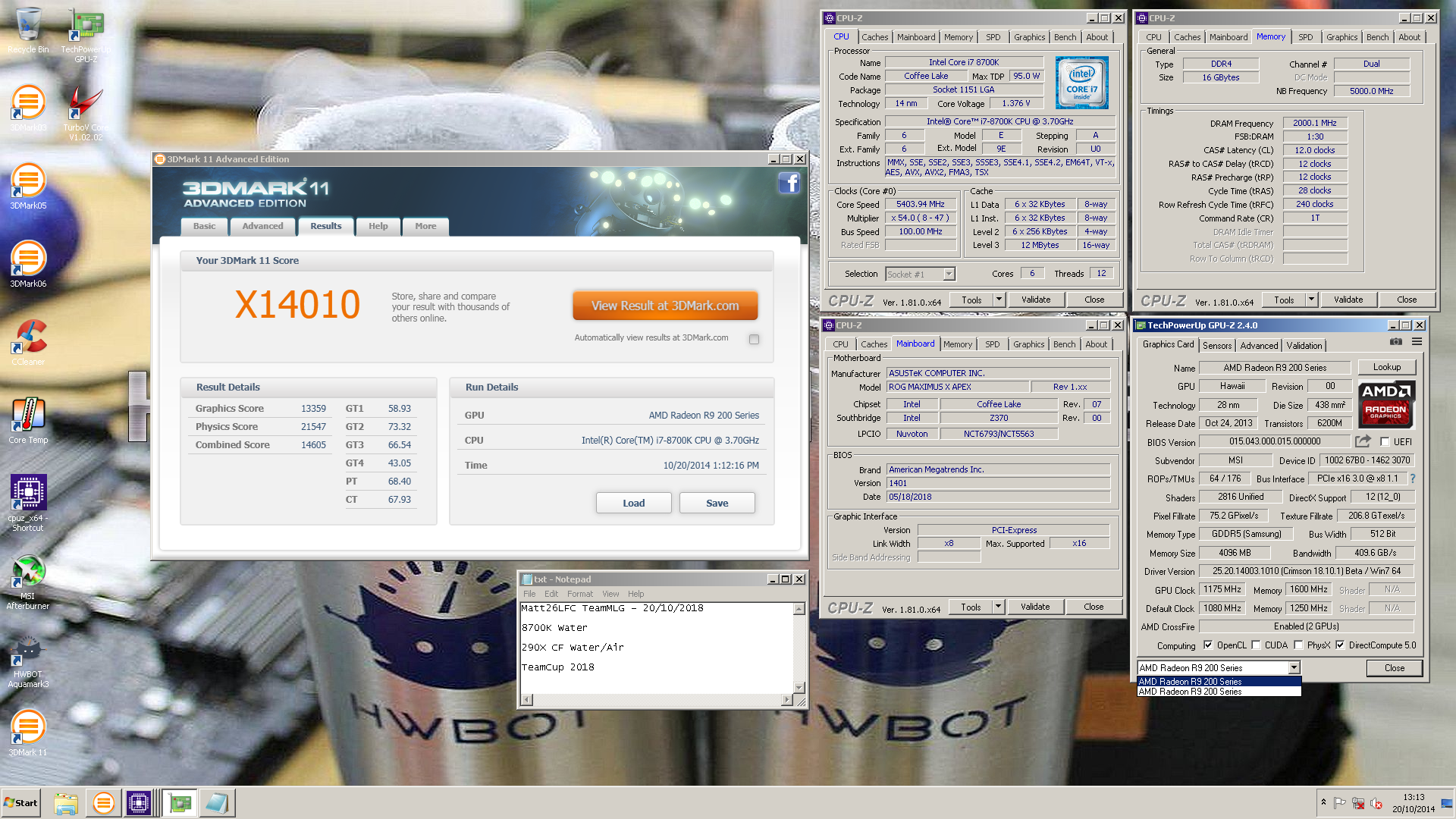
Task: Switch to 3DMark from the taskbar icon
Action: [x=103, y=803]
